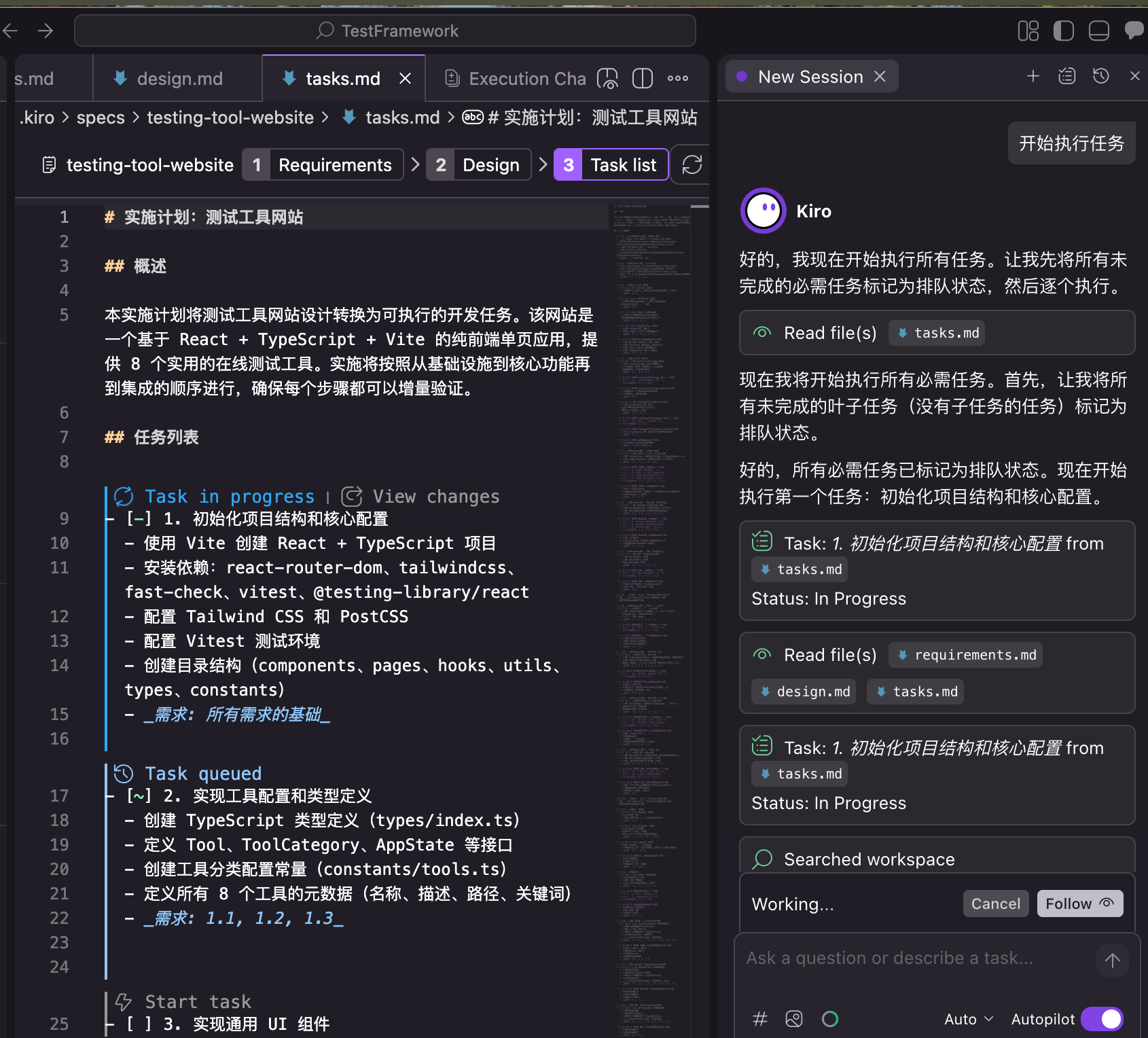Attach an image using the image icon

pyautogui.click(x=793, y=1019)
